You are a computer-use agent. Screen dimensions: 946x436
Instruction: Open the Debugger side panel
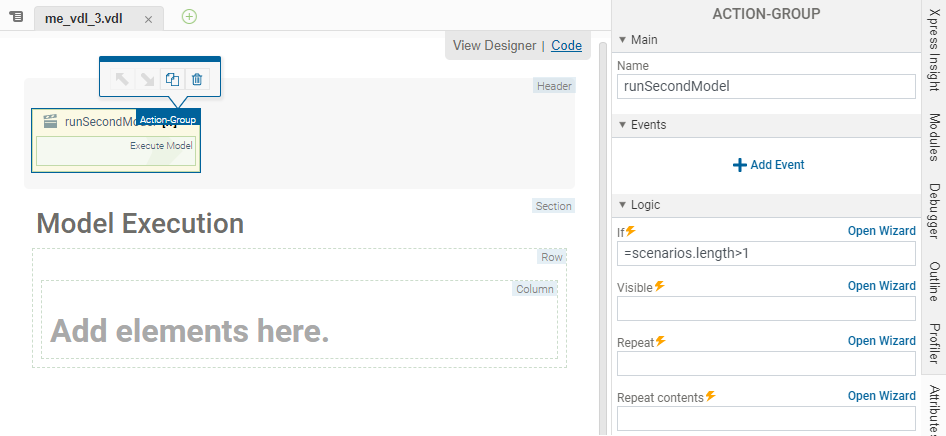(934, 211)
